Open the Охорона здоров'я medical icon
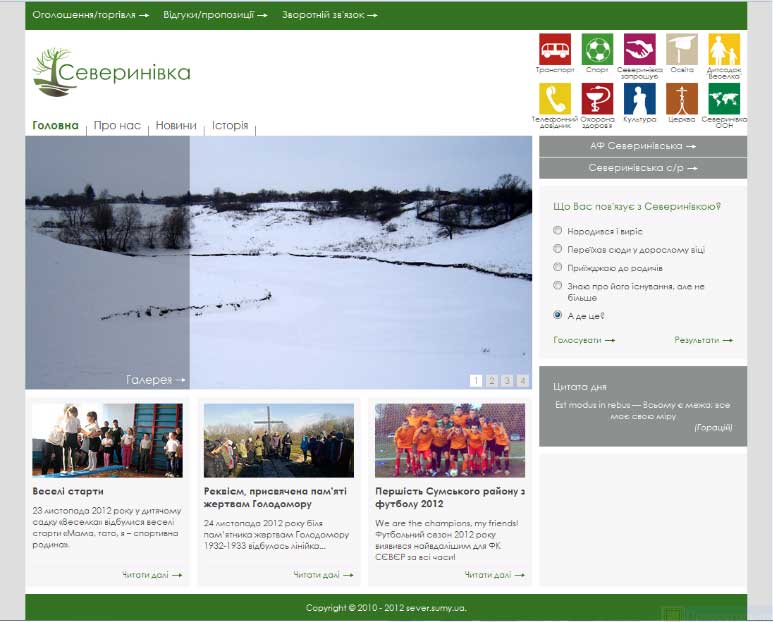Viewport: 773px width, 622px height. [x=597, y=98]
